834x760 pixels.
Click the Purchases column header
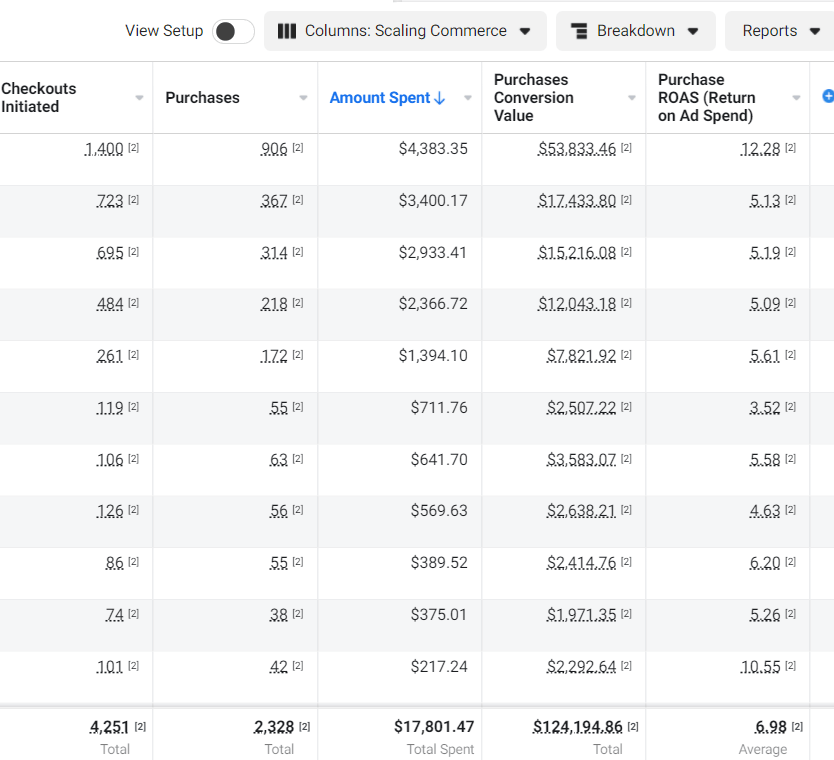click(x=203, y=98)
